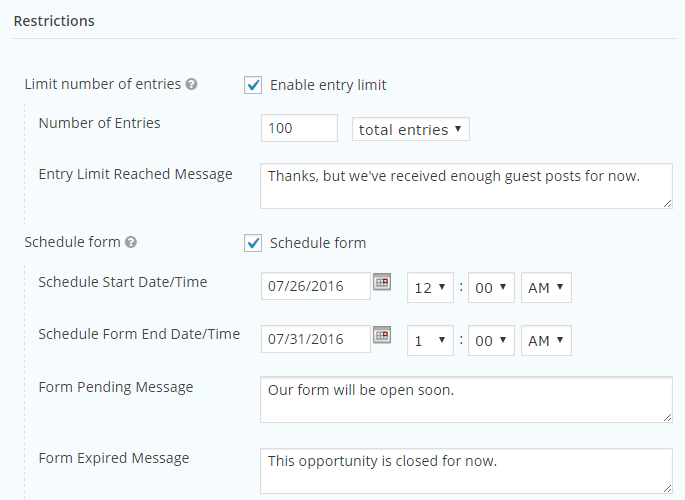Image resolution: width=685 pixels, height=500 pixels.
Task: Open calendar picker for Schedule Form End Date
Action: pyautogui.click(x=382, y=335)
